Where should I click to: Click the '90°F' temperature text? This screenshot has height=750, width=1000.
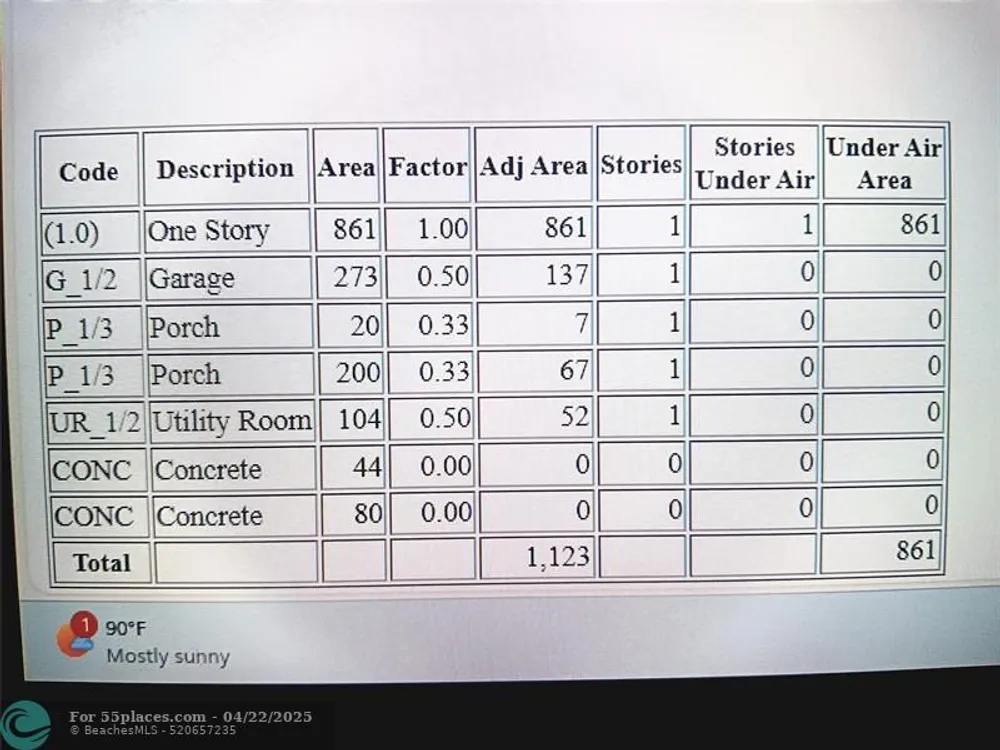(x=126, y=629)
